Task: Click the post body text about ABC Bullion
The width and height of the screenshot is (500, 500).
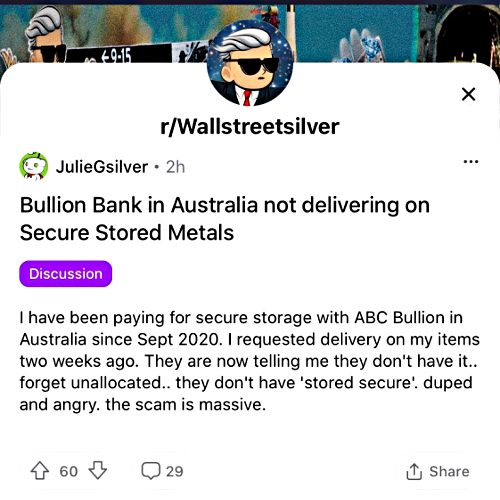Action: (249, 361)
